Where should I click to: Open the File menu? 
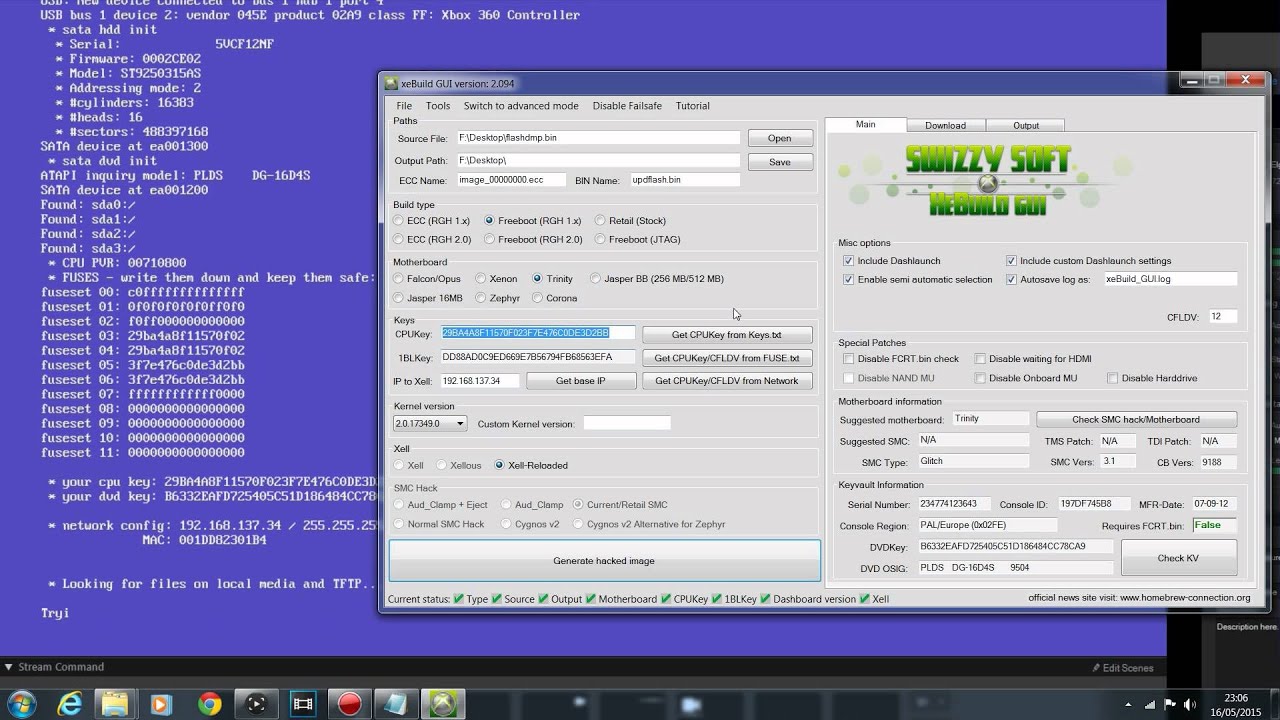tap(404, 106)
